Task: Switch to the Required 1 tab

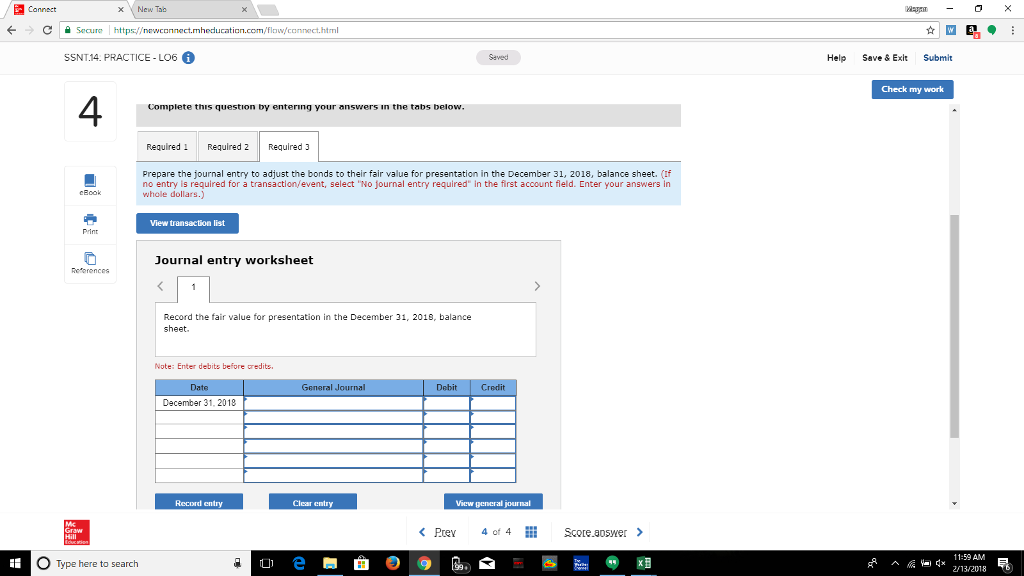Action: 167,147
